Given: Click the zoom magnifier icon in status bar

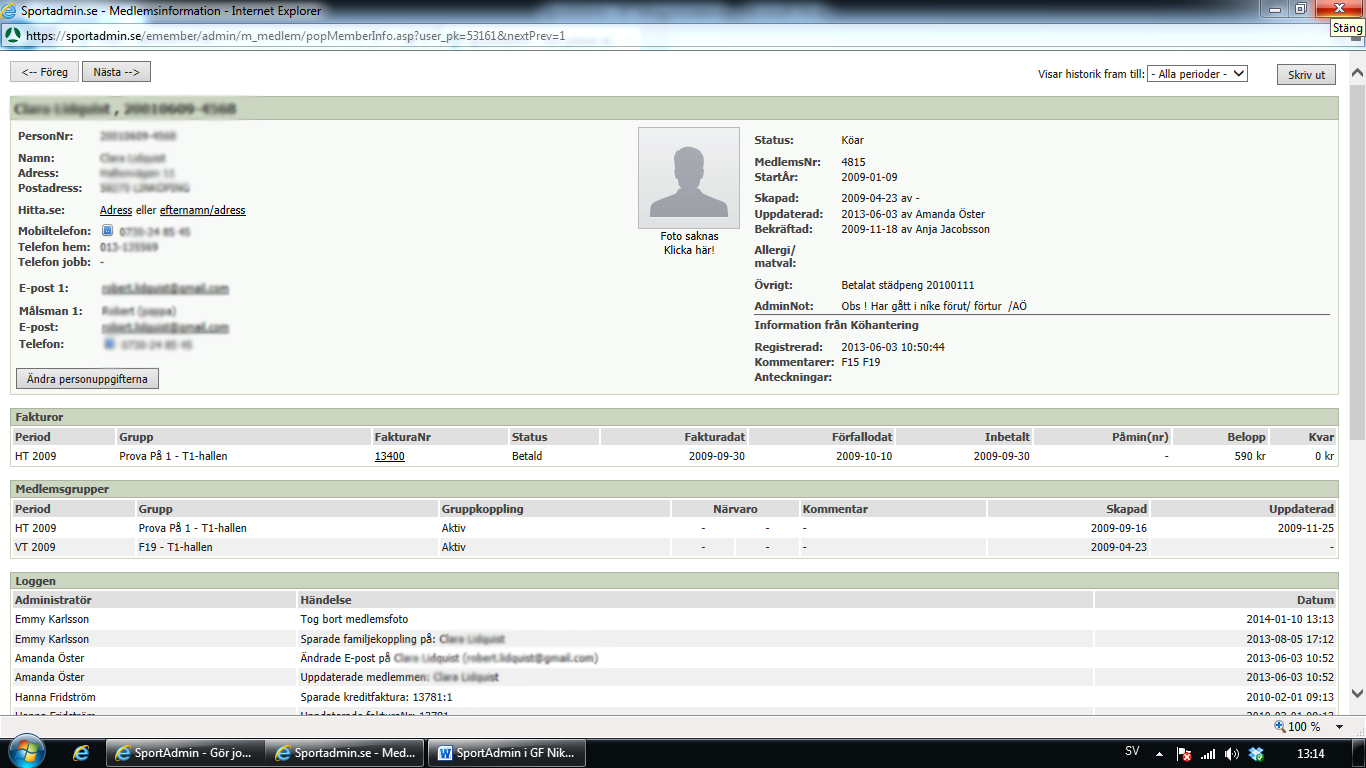Looking at the screenshot, I should [1280, 727].
